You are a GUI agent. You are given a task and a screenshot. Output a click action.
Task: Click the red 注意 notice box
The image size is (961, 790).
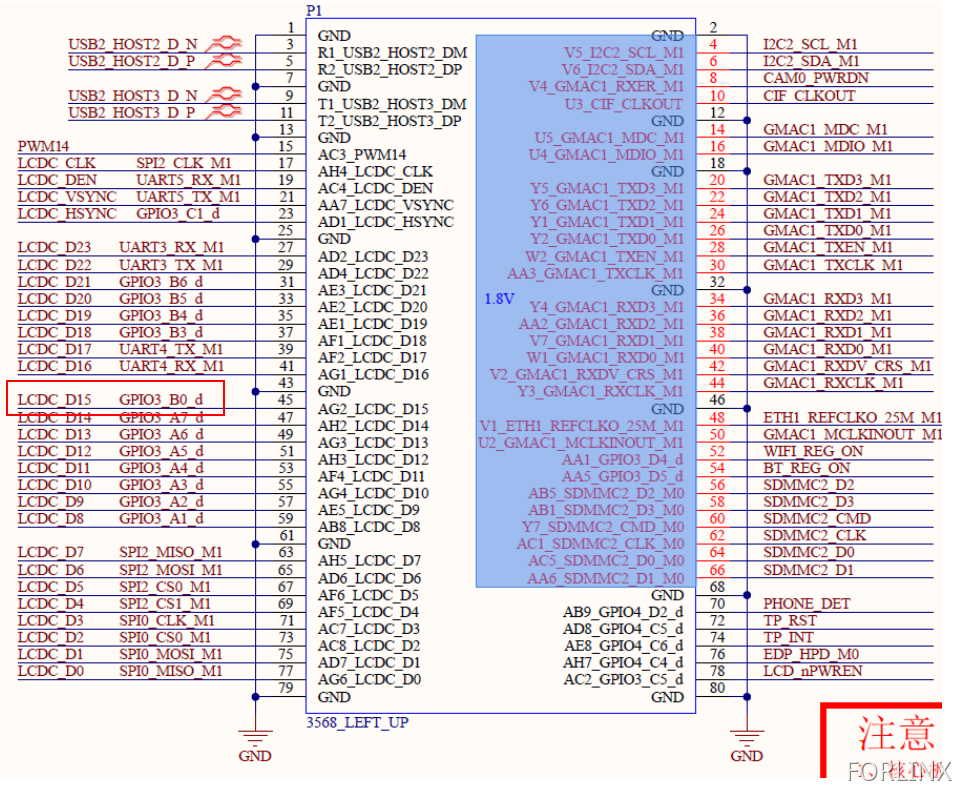pyautogui.click(x=888, y=738)
